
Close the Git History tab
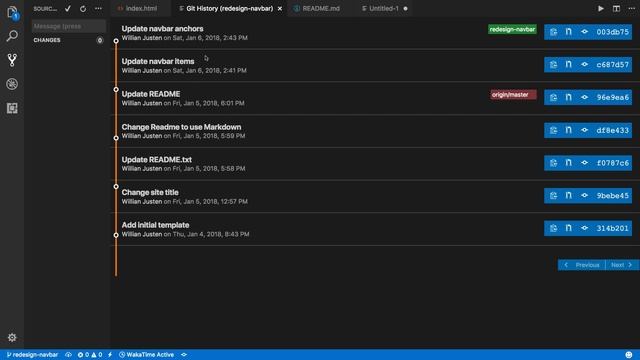tap(280, 9)
